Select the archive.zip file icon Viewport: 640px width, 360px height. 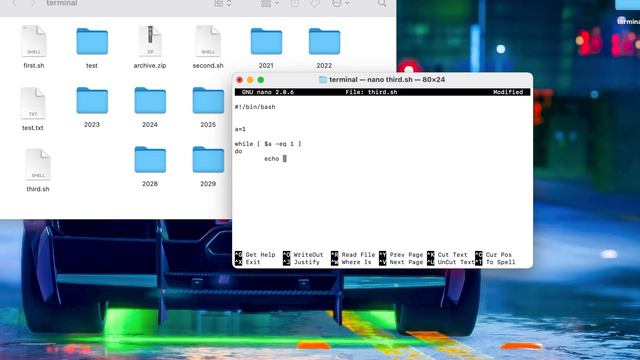(150, 41)
